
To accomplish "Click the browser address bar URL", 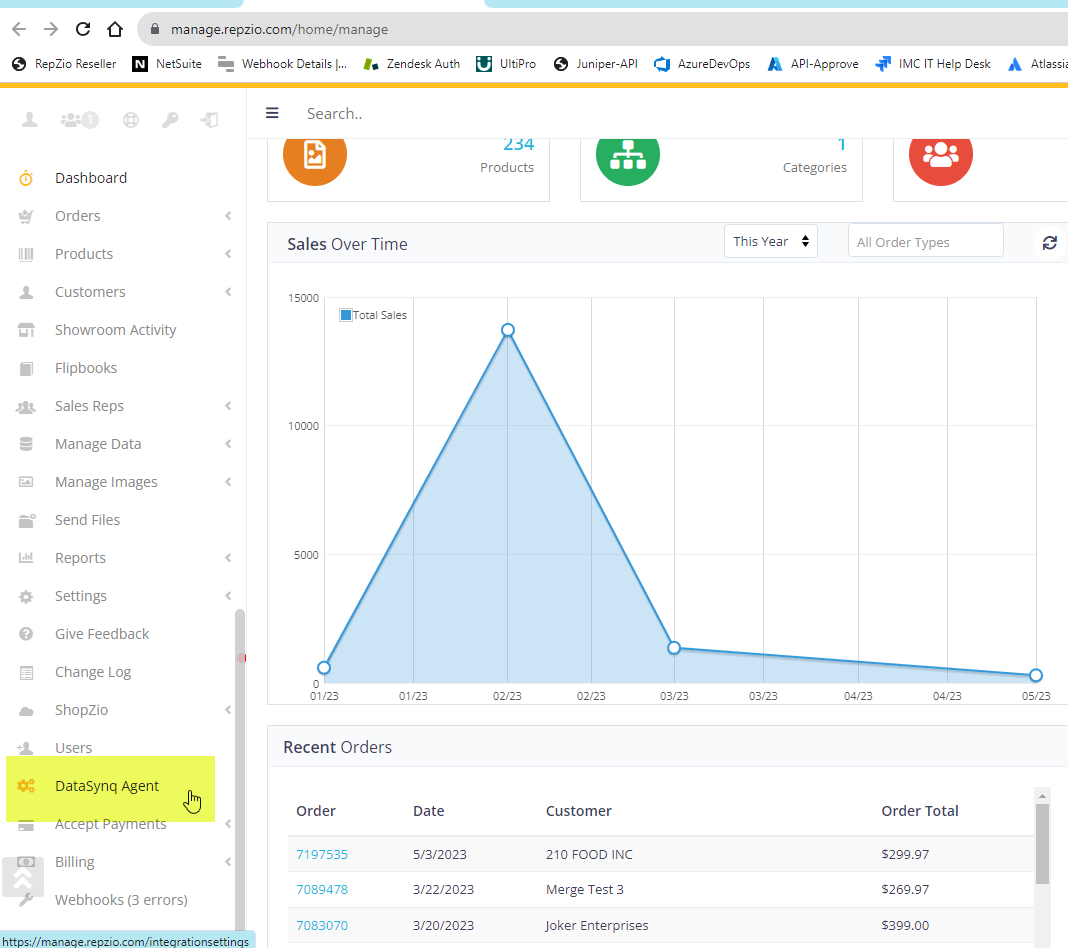I will pyautogui.click(x=279, y=29).
